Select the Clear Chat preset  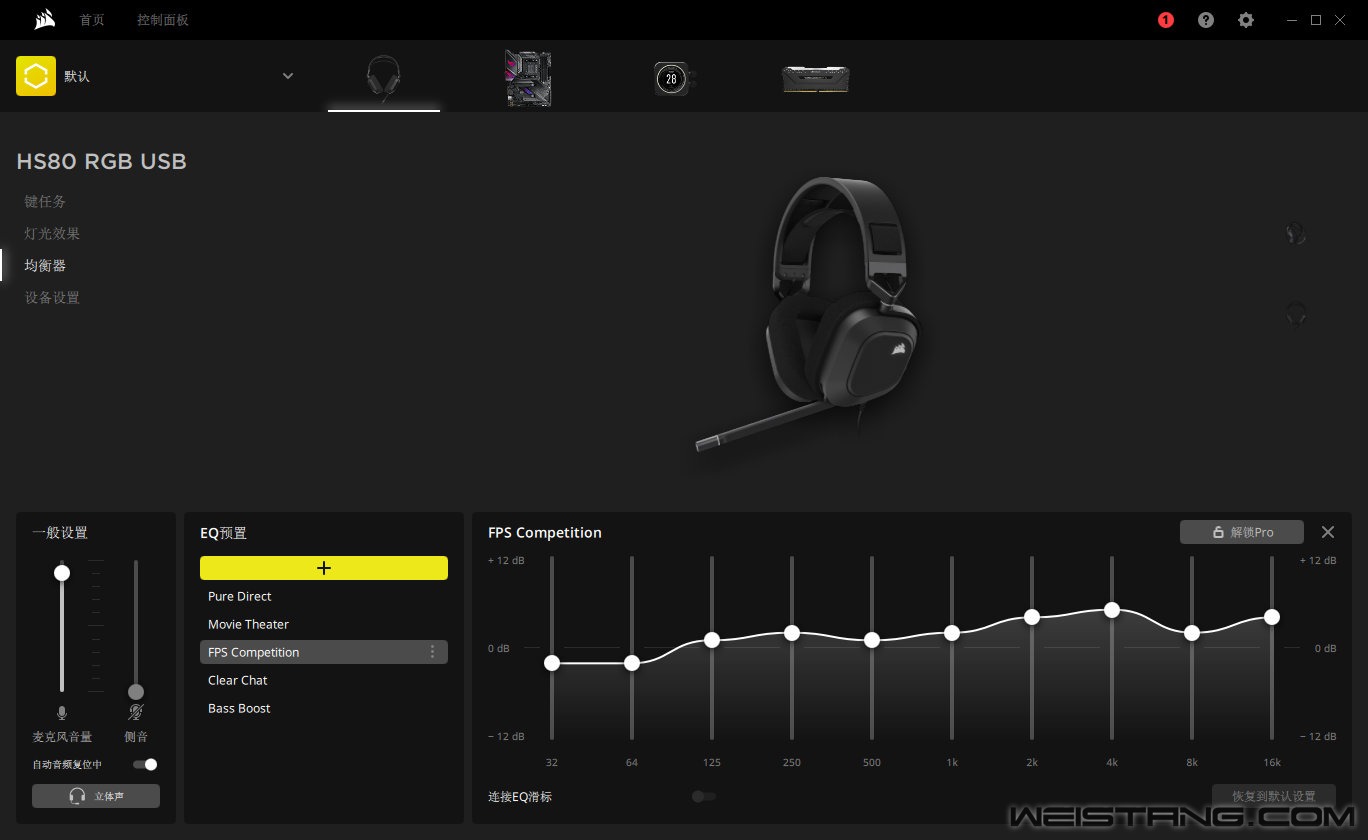[x=324, y=680]
